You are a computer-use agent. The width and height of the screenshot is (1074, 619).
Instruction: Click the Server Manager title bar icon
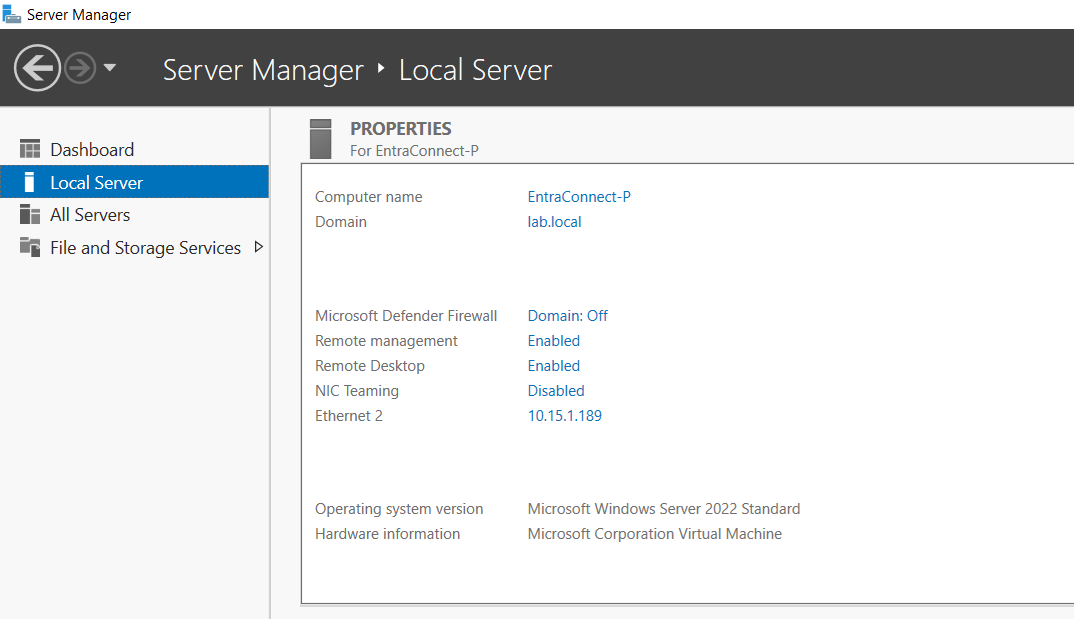[x=12, y=14]
